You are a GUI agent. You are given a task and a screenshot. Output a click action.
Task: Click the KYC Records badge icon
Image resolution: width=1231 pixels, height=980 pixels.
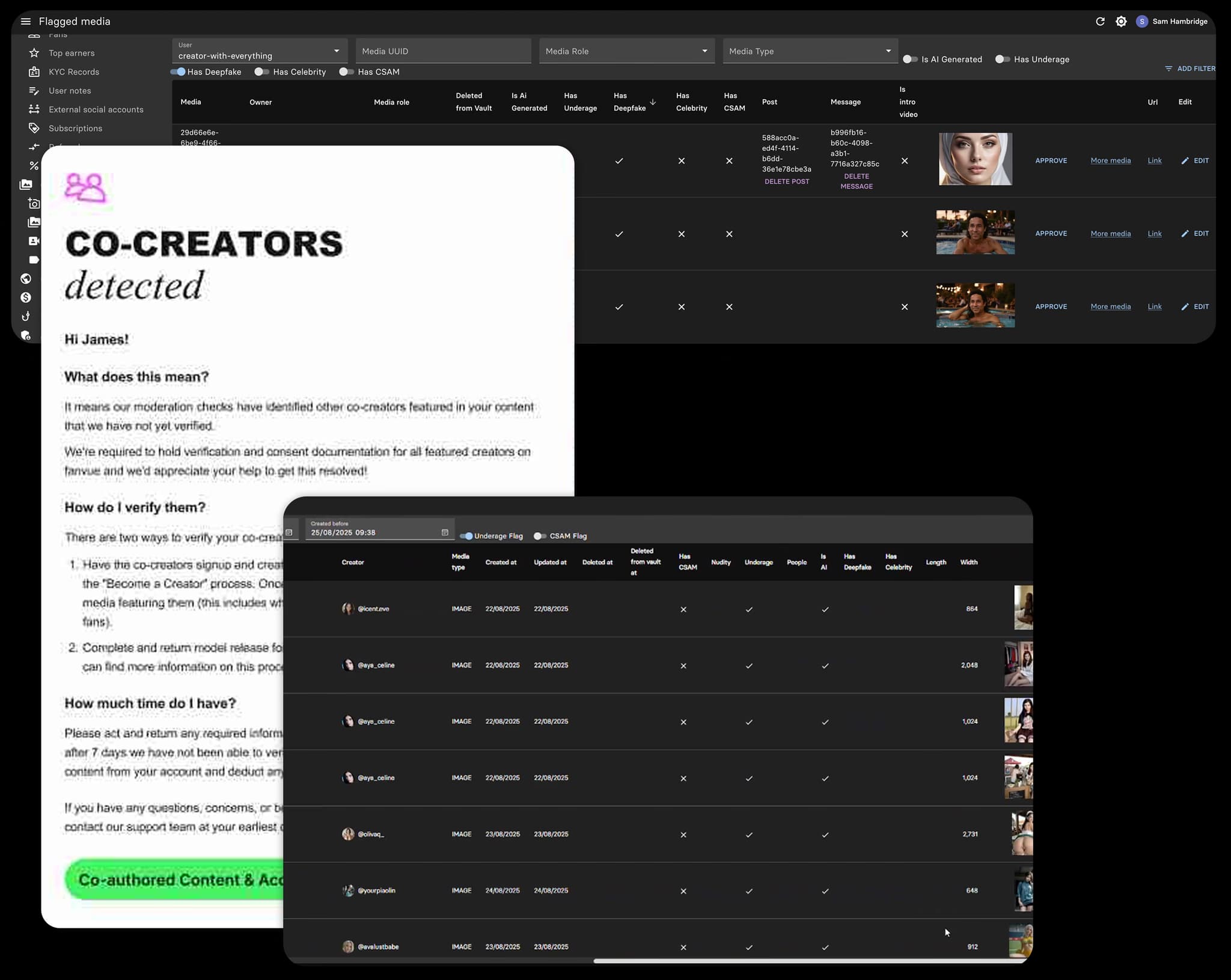click(34, 72)
